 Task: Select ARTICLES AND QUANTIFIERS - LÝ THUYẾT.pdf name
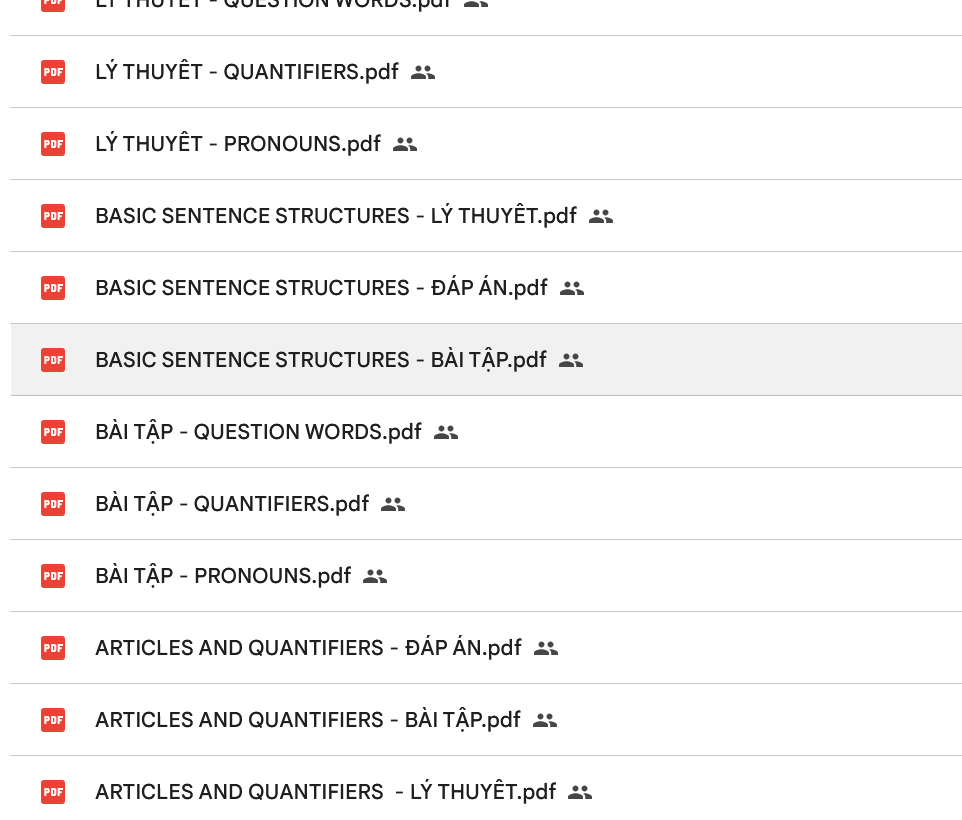point(325,792)
